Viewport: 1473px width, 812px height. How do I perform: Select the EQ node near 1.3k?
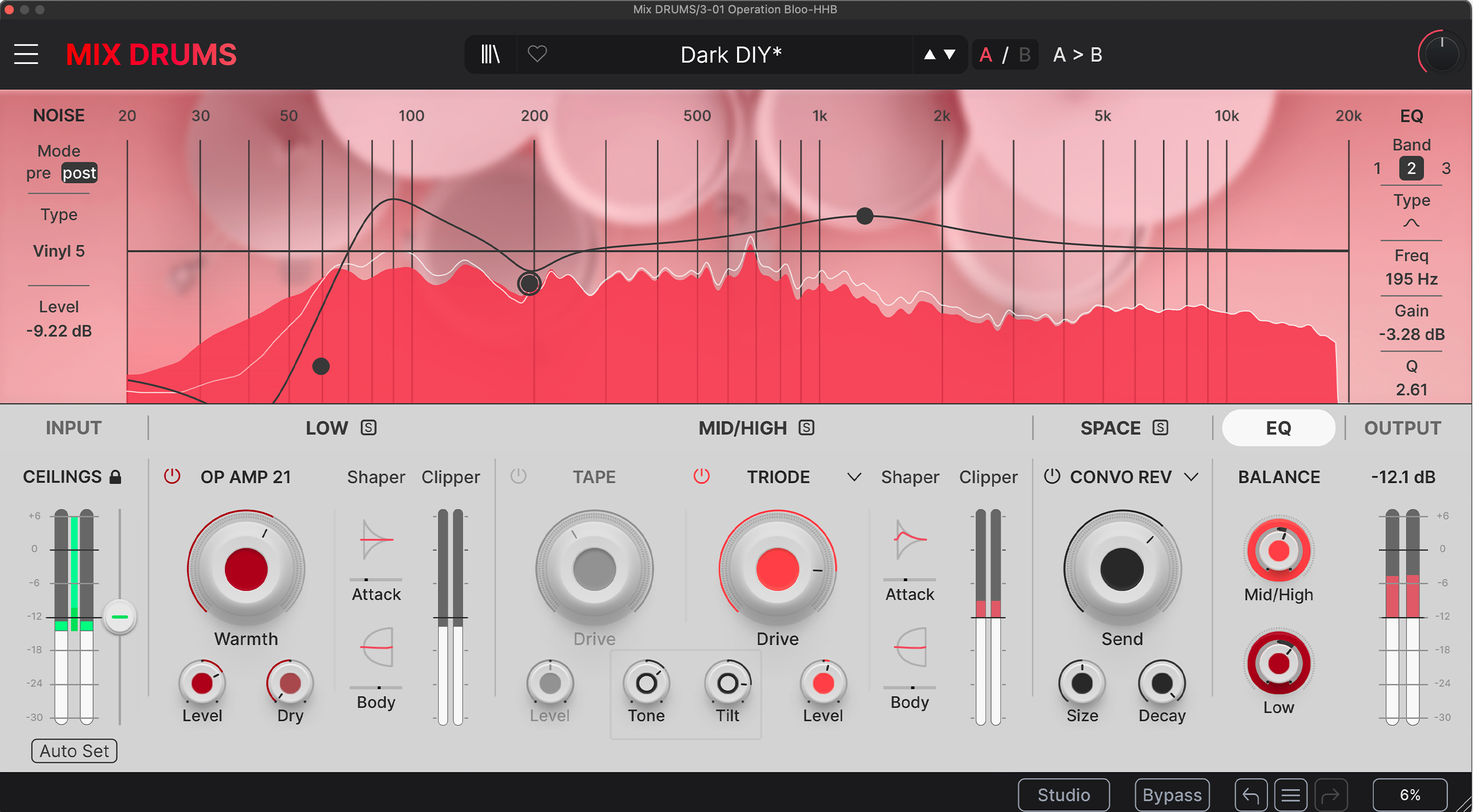point(865,216)
